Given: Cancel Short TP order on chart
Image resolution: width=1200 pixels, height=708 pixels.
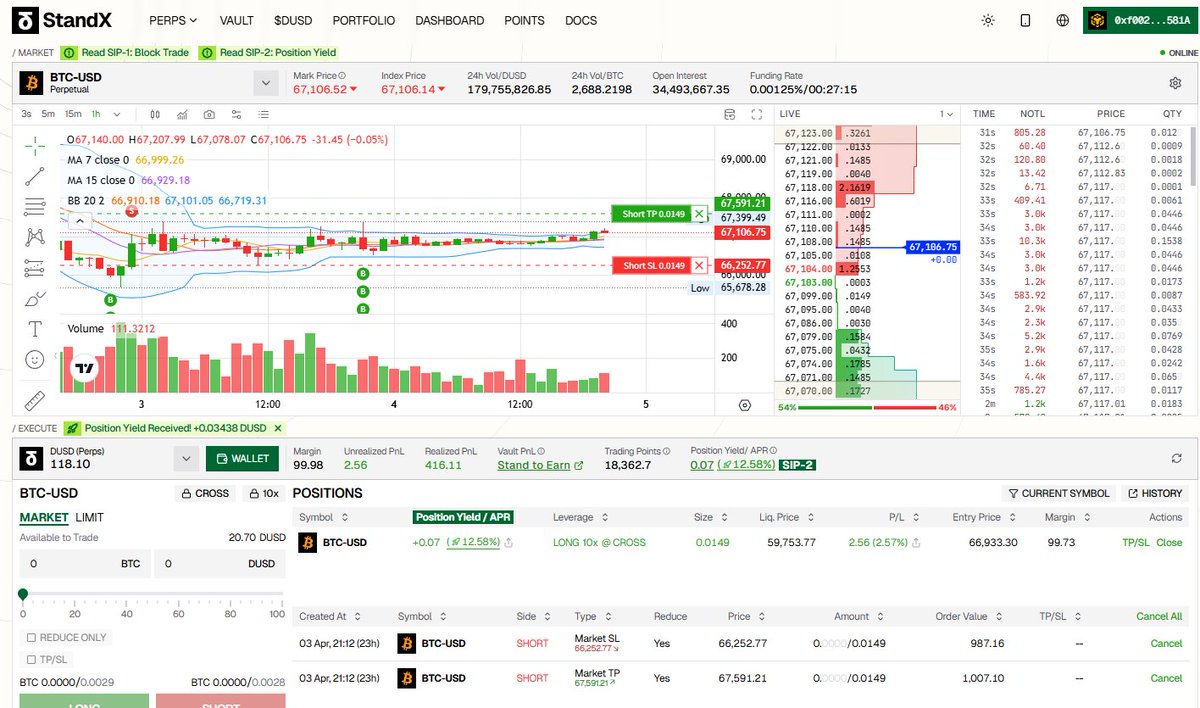Looking at the screenshot, I should coord(699,213).
